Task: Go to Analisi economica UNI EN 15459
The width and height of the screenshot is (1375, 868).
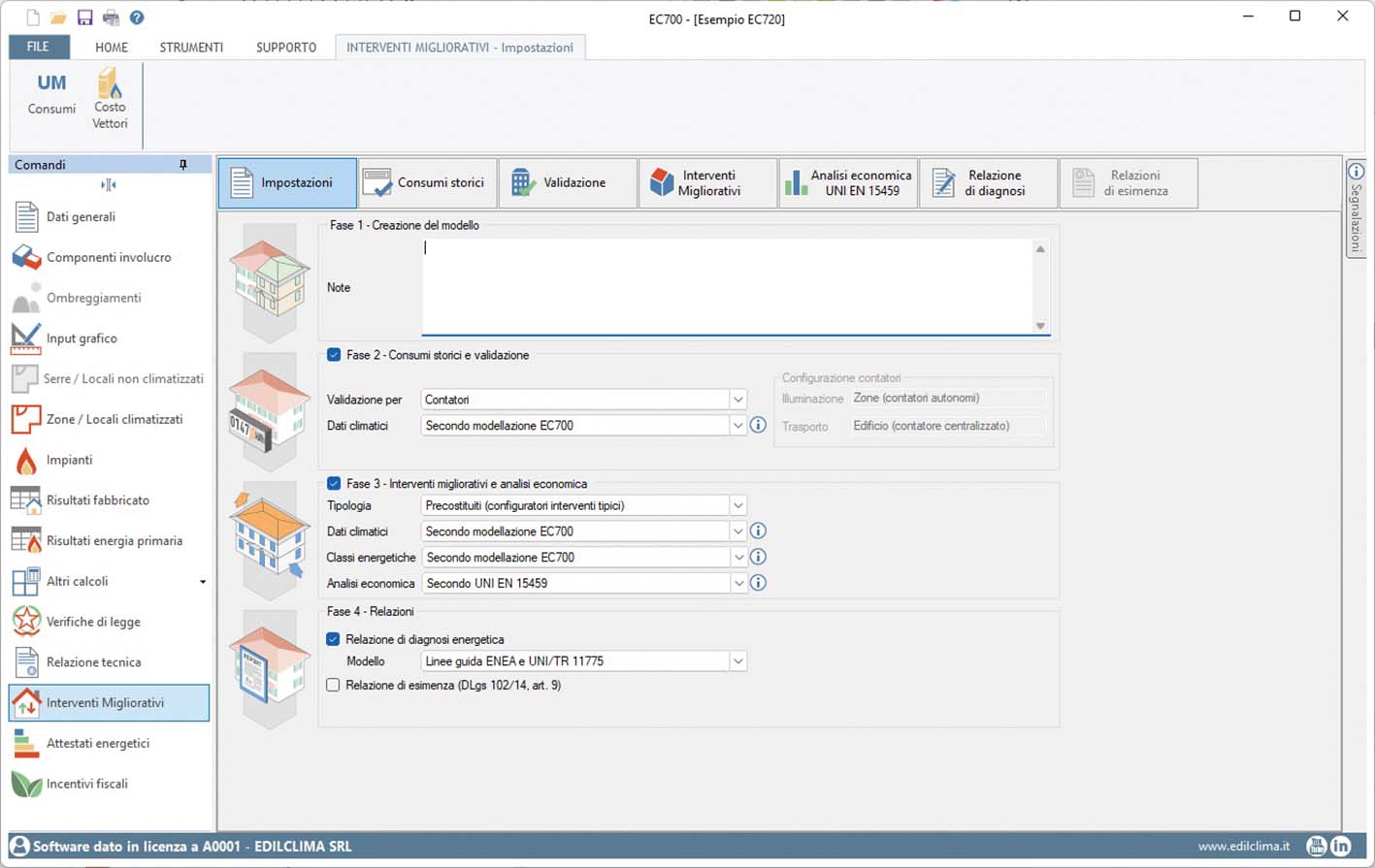Action: 848,182
